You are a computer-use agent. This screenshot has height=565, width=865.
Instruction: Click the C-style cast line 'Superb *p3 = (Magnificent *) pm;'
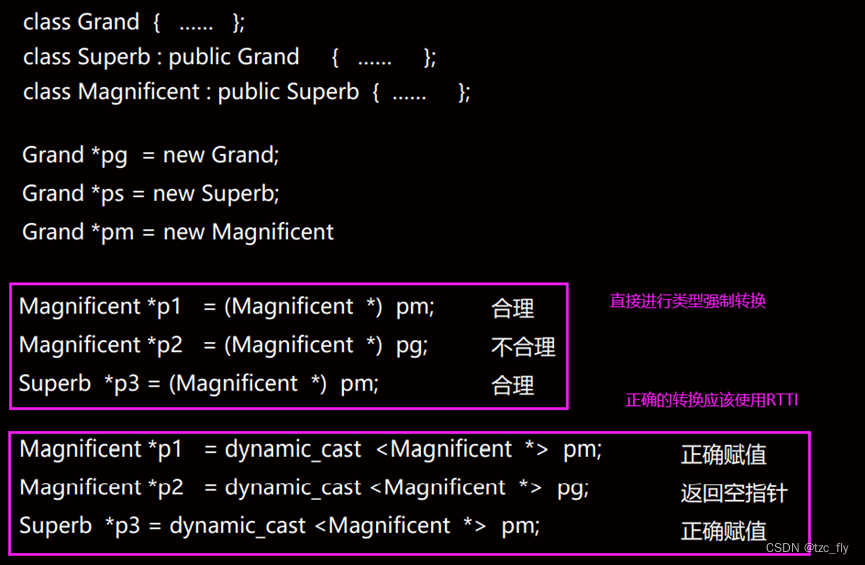pos(199,383)
